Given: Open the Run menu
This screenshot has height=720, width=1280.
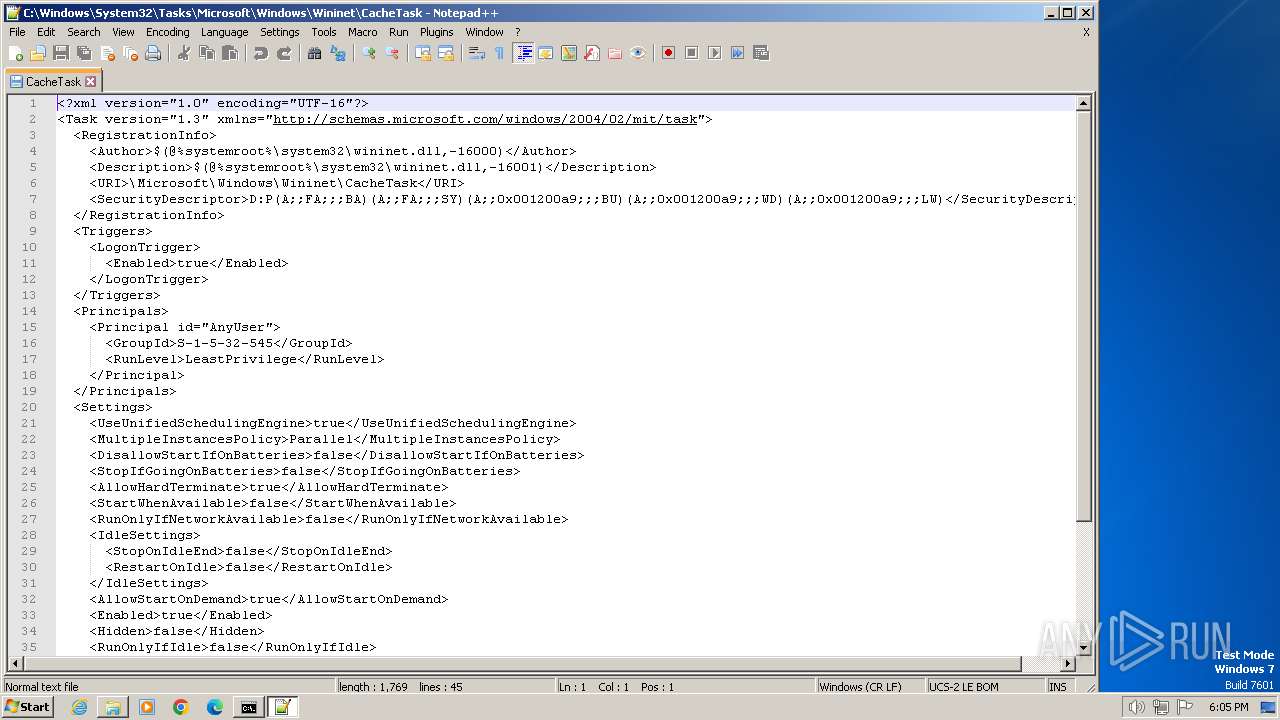Looking at the screenshot, I should pyautogui.click(x=398, y=32).
